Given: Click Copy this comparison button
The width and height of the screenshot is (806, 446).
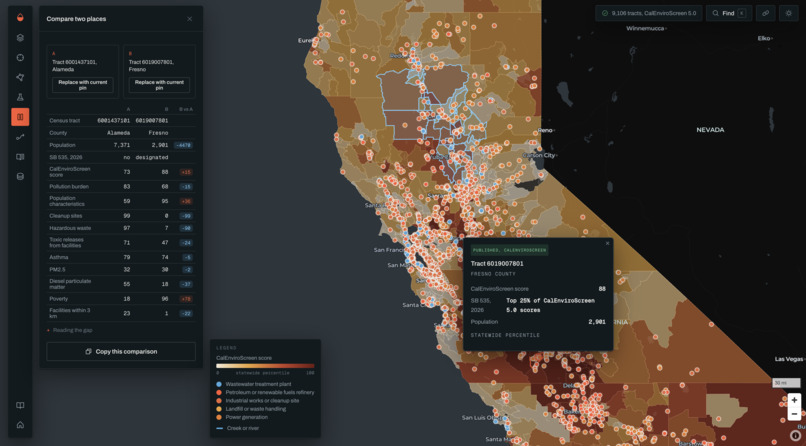Looking at the screenshot, I should click(121, 351).
